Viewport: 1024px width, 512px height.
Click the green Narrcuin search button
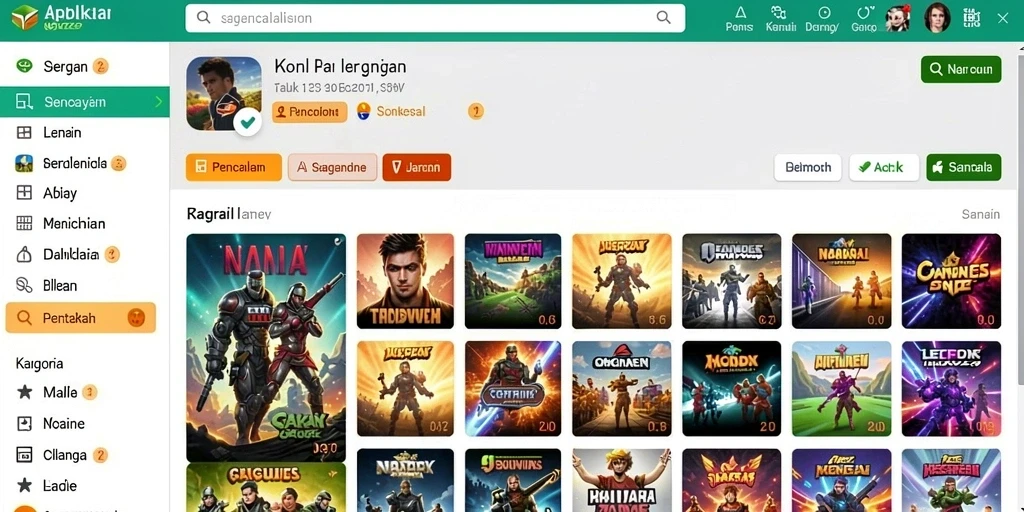(x=961, y=69)
